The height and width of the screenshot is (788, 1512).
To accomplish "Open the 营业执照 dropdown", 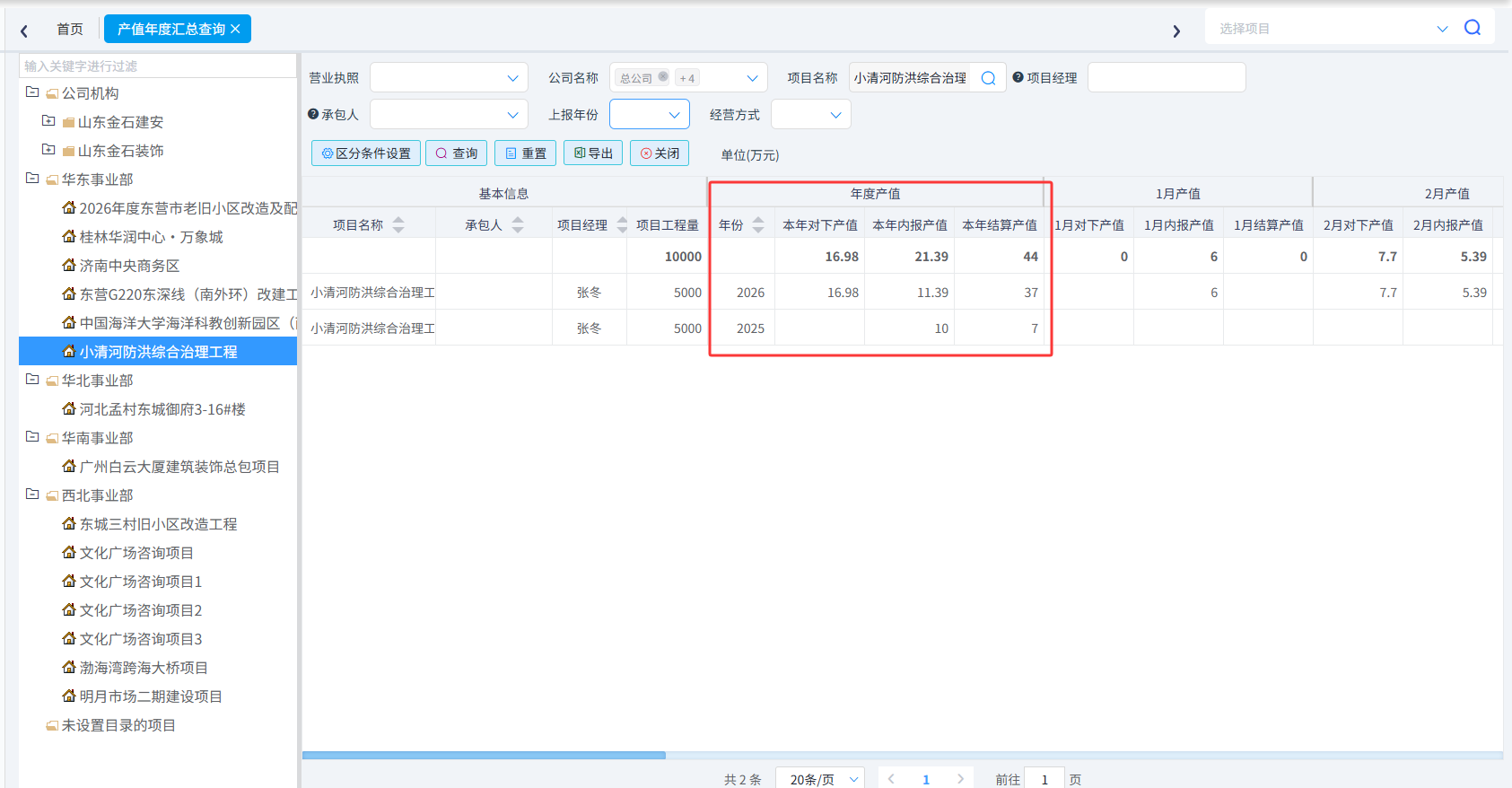I will tap(449, 78).
